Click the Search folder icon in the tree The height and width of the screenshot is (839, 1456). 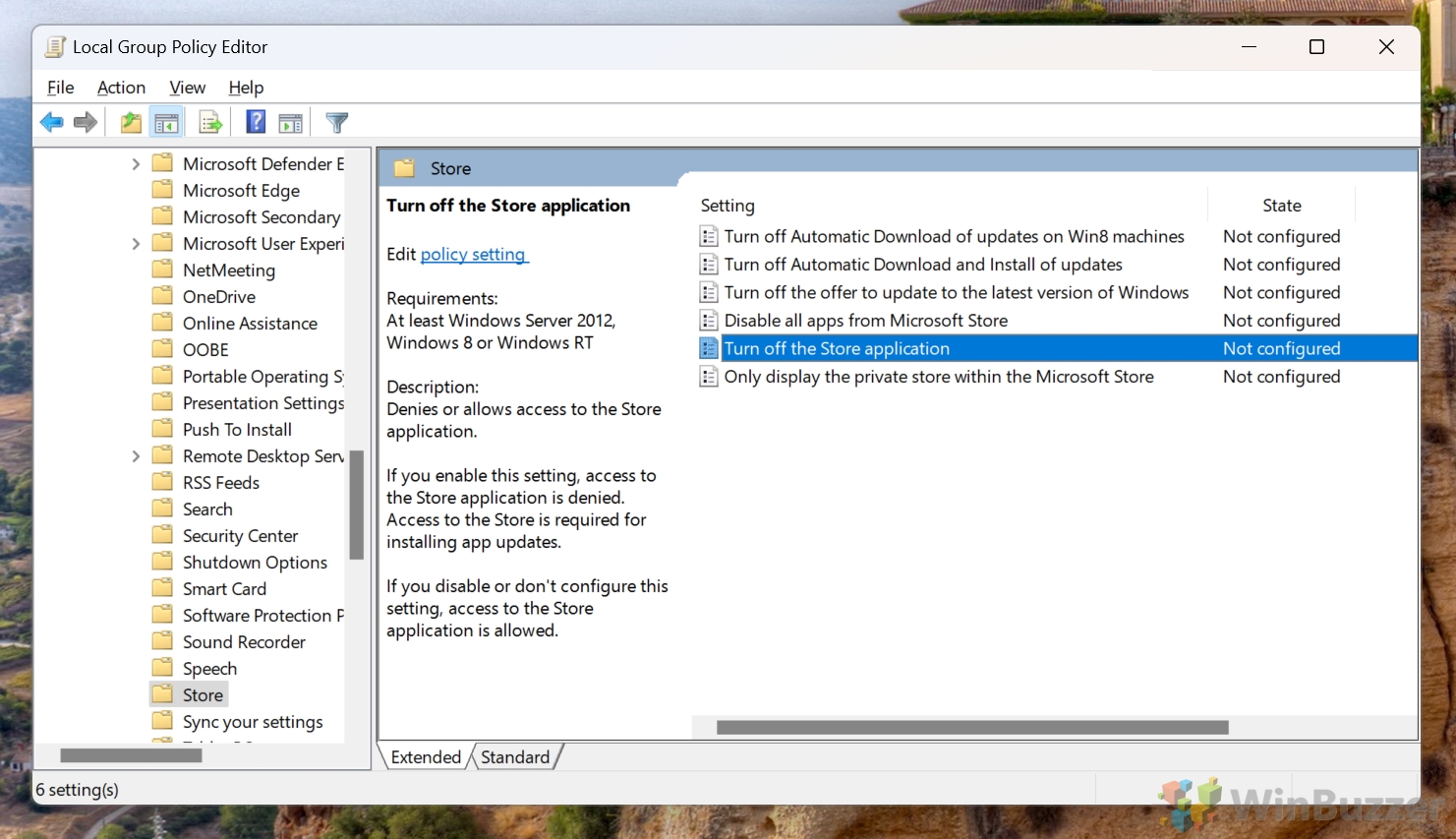(163, 509)
